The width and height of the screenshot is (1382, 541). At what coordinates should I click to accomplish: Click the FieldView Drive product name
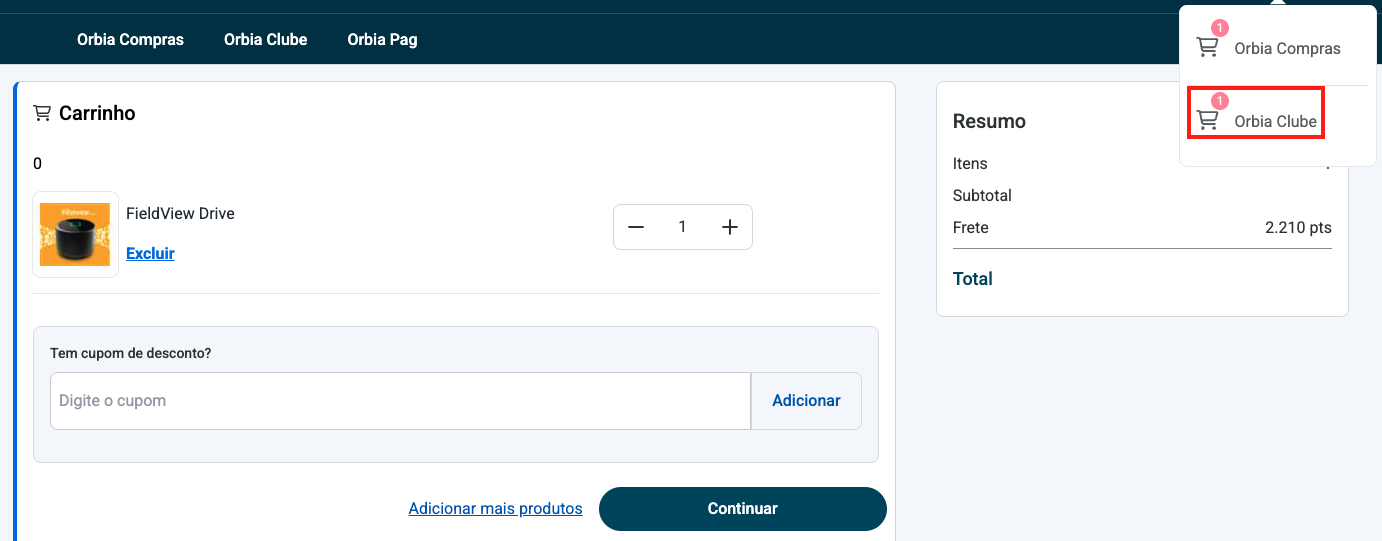[180, 213]
